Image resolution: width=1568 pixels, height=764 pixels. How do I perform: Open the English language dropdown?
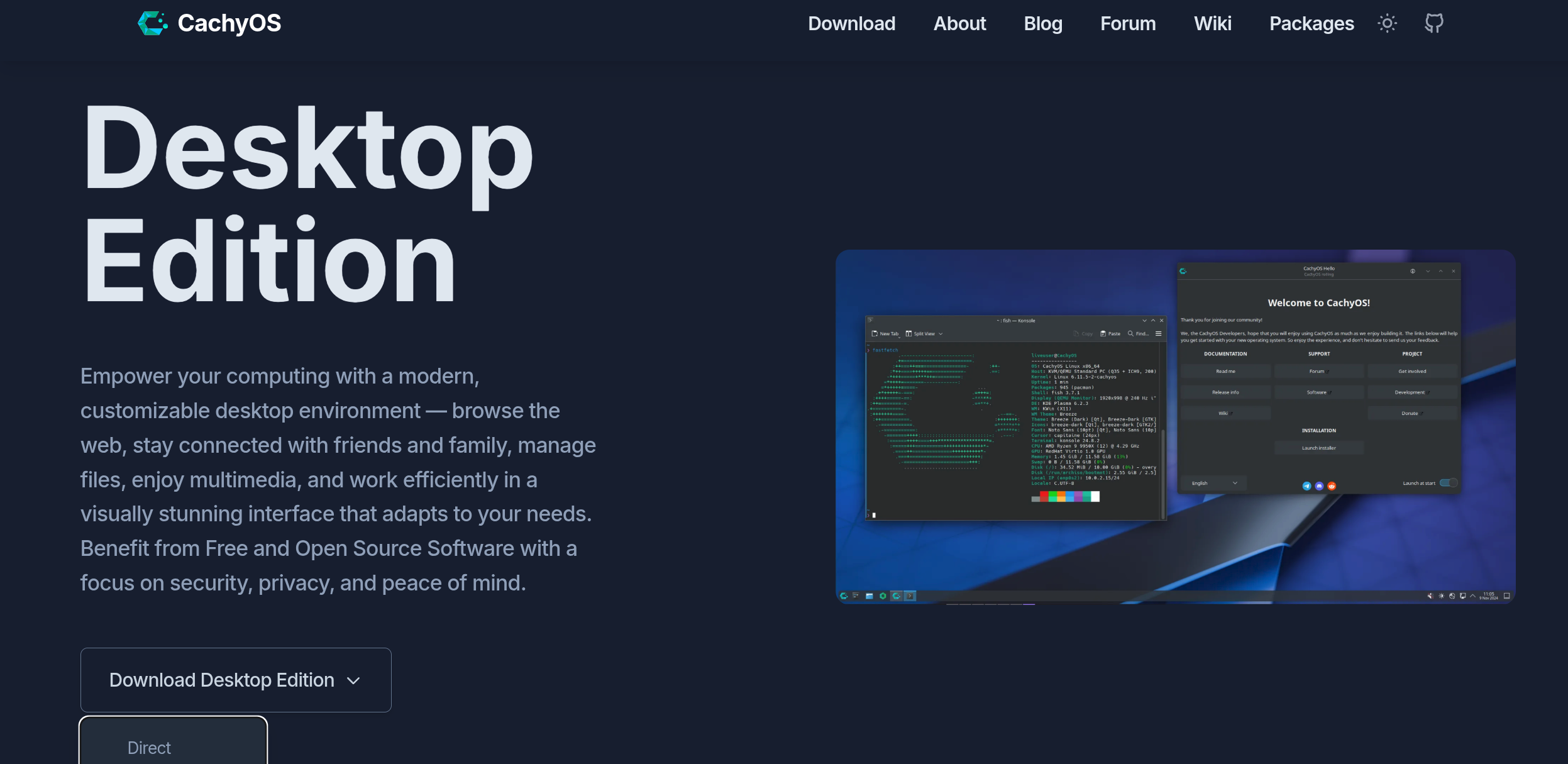click(1213, 483)
